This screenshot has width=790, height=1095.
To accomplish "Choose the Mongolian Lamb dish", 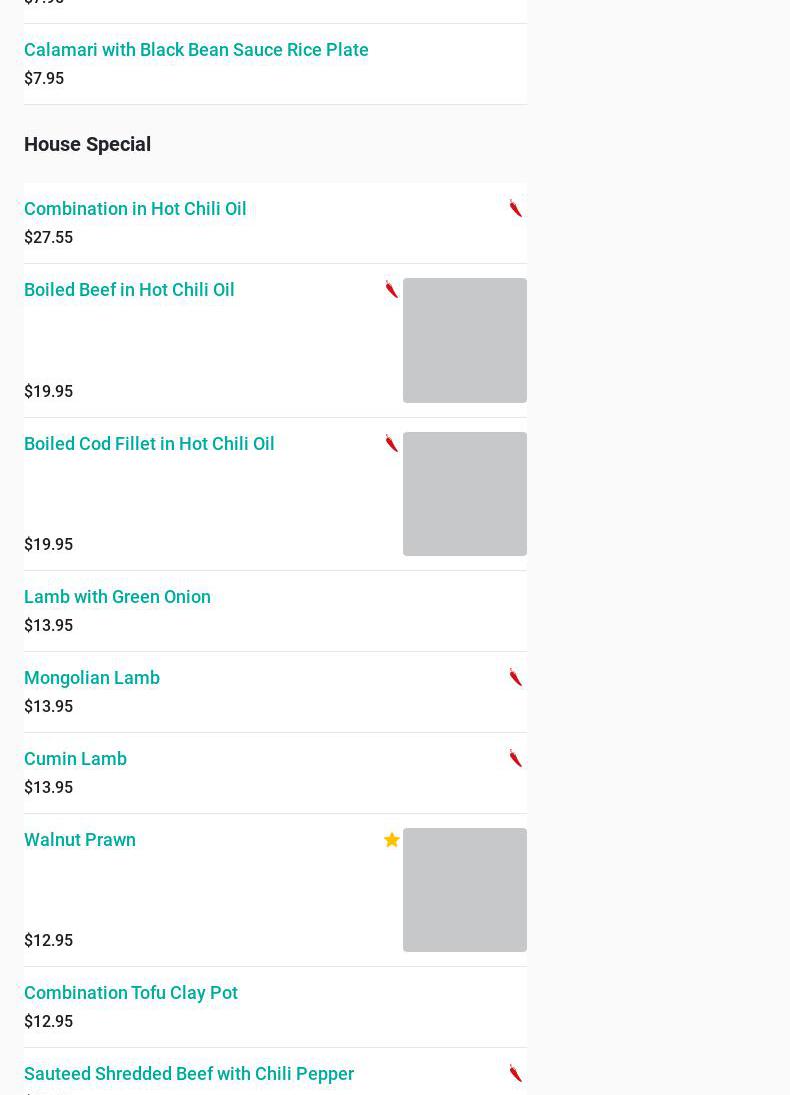I will click(x=92, y=678).
